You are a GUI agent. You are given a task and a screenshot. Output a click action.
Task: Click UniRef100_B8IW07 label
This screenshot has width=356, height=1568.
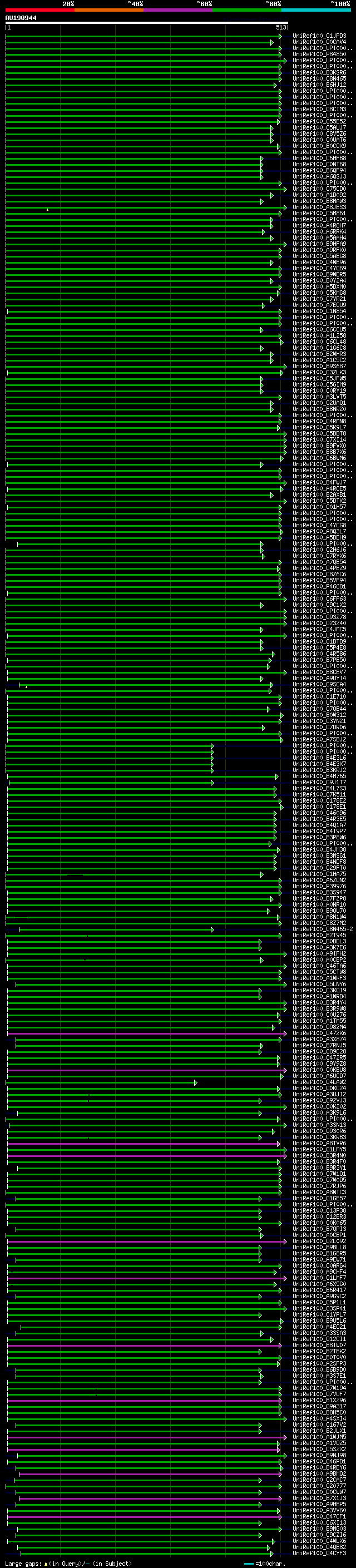(x=319, y=1345)
